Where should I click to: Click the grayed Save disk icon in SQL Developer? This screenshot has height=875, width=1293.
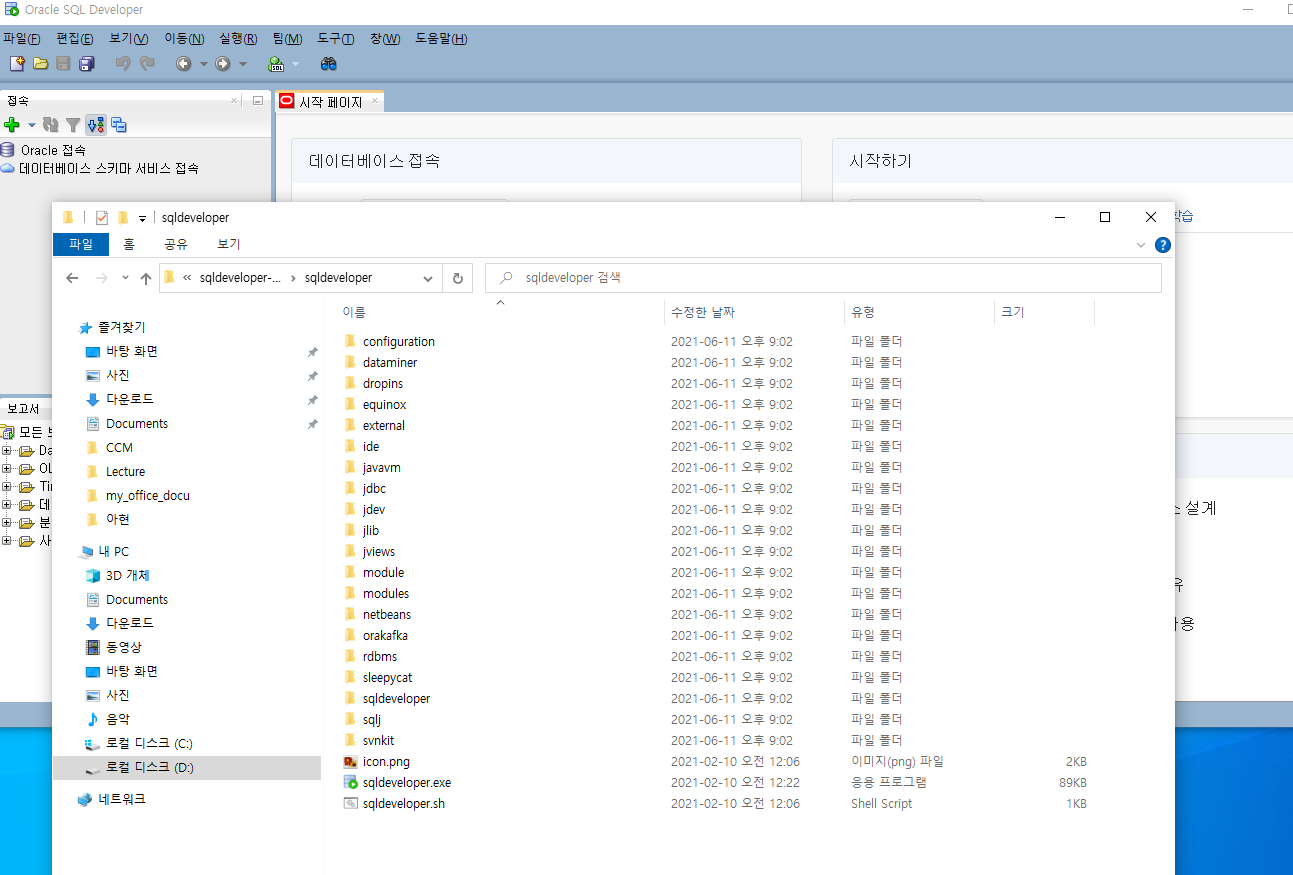click(x=64, y=63)
